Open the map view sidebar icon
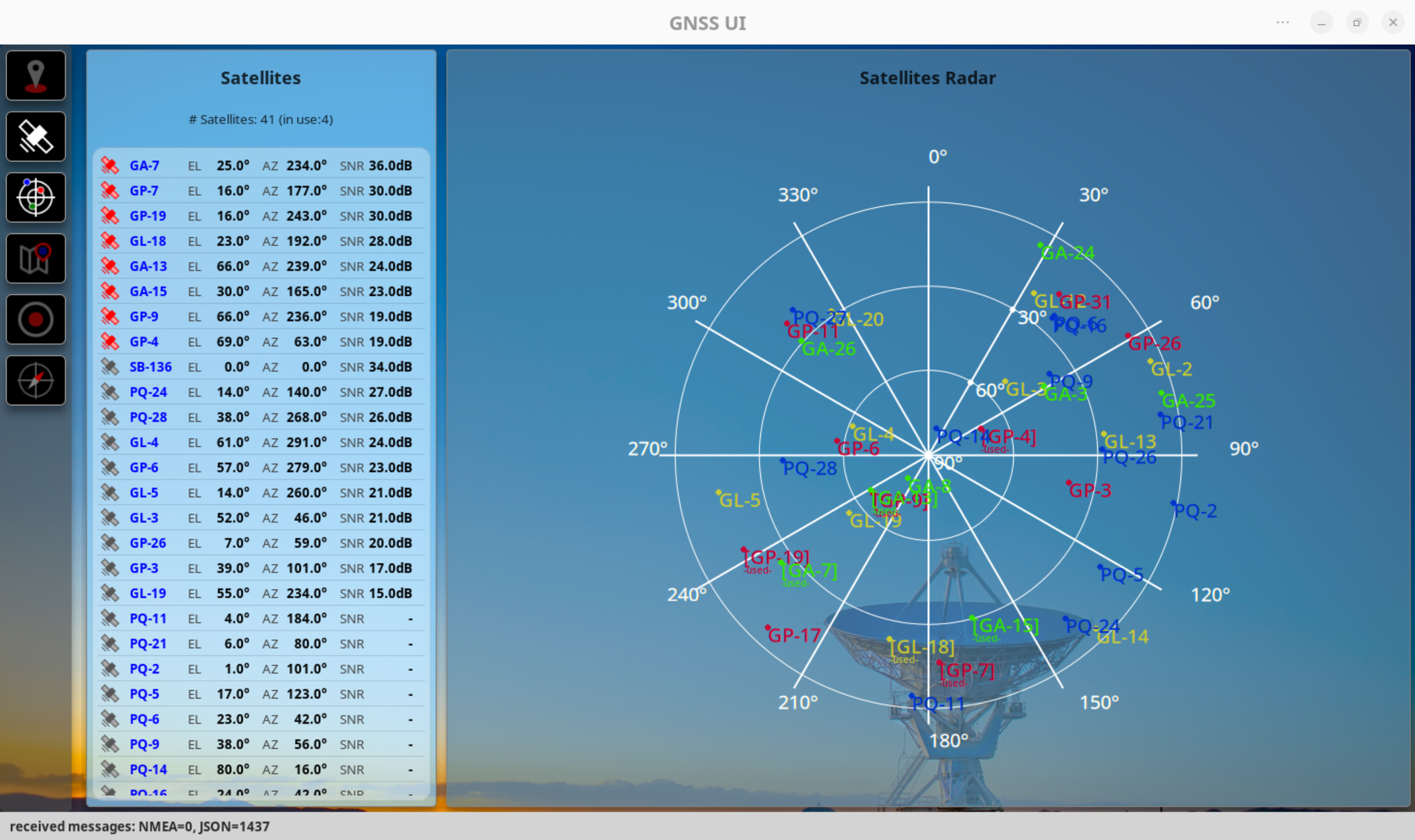The width and height of the screenshot is (1415, 840). point(35,259)
